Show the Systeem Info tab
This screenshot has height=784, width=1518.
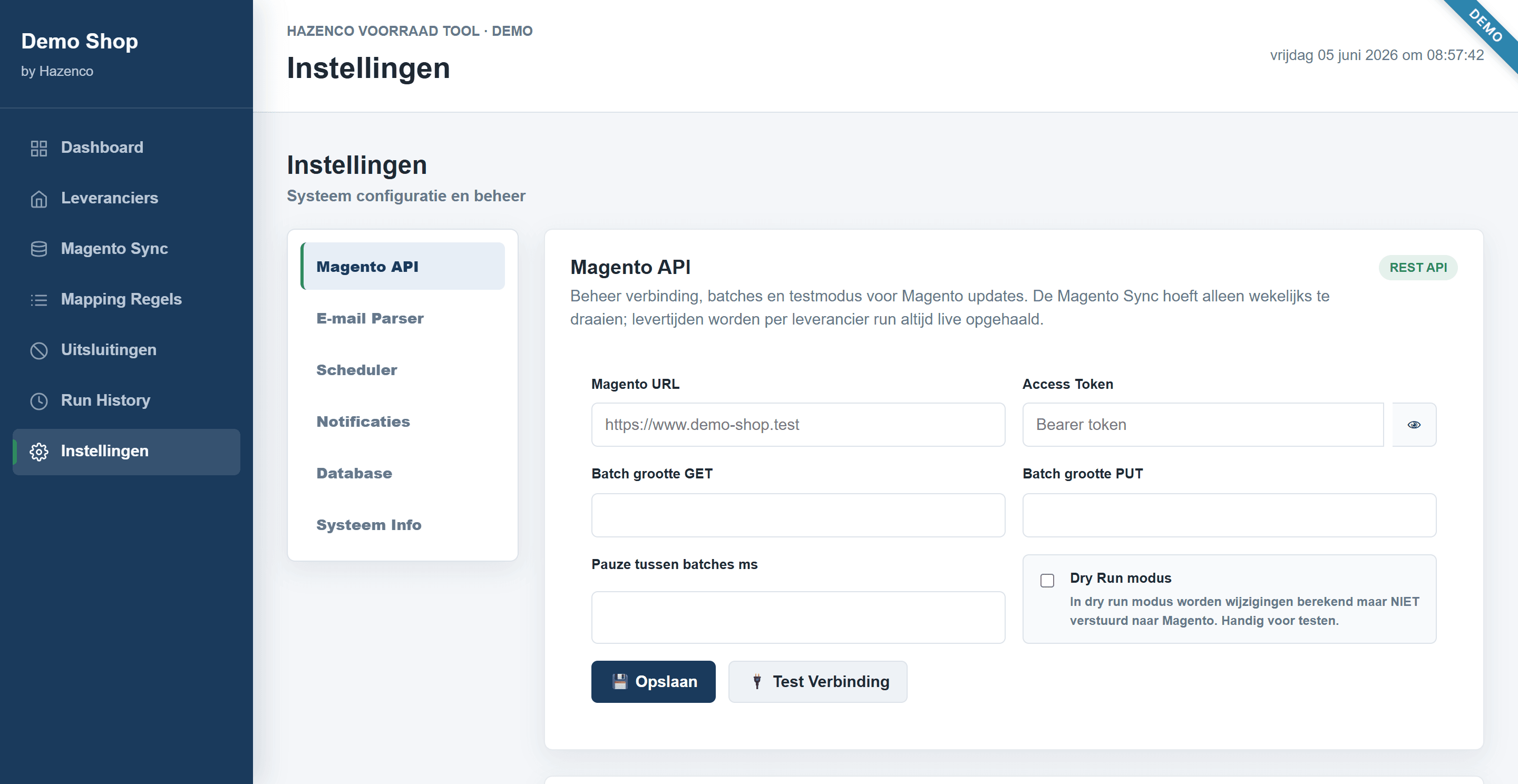(x=403, y=525)
